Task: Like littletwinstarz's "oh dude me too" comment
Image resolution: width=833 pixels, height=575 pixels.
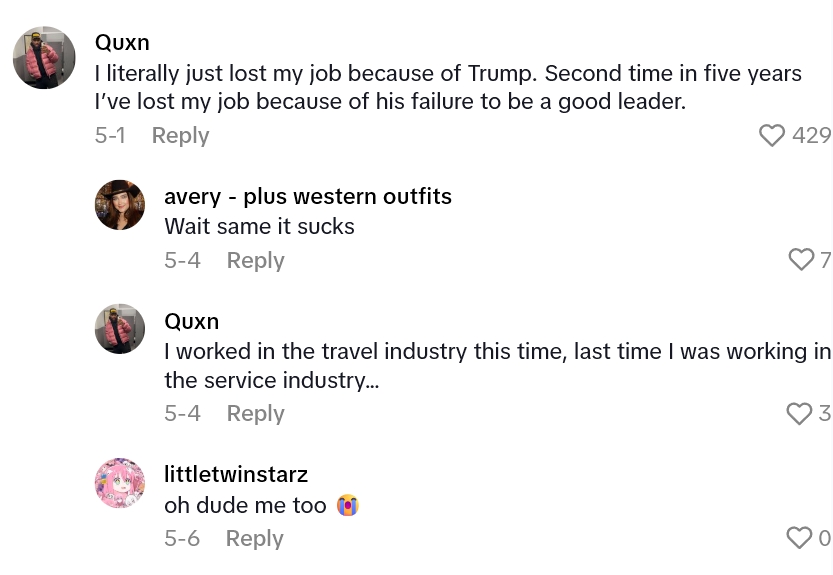Action: point(799,538)
